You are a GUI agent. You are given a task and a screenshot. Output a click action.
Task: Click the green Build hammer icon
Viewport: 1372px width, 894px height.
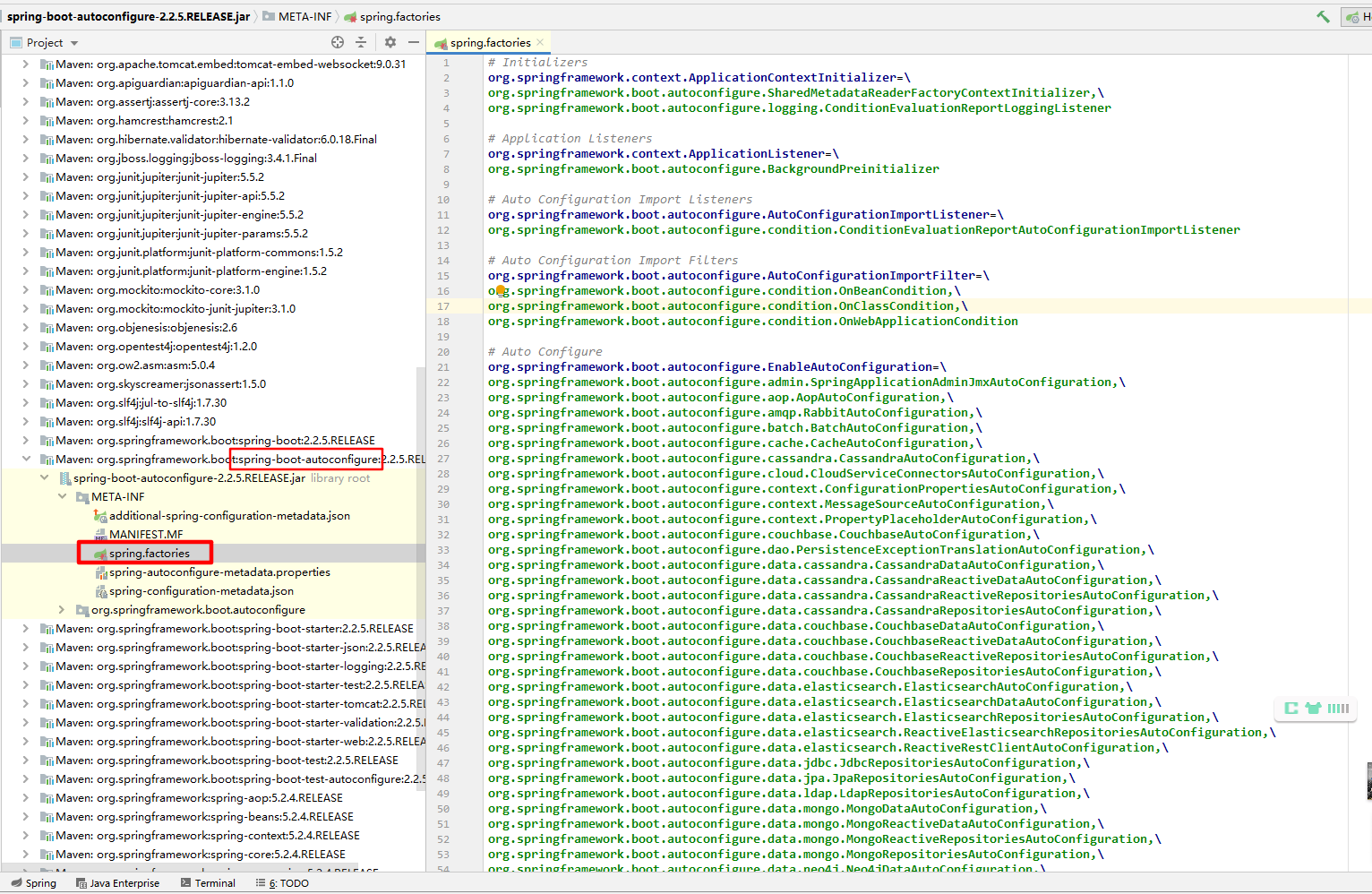(x=1323, y=16)
